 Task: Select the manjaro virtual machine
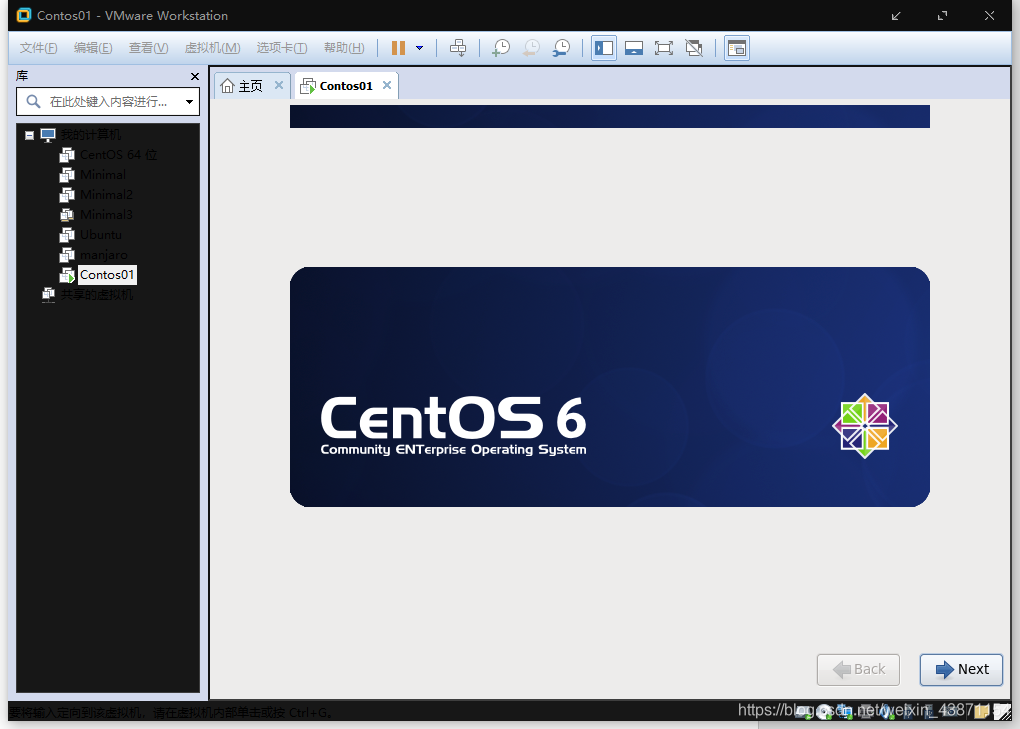103,255
